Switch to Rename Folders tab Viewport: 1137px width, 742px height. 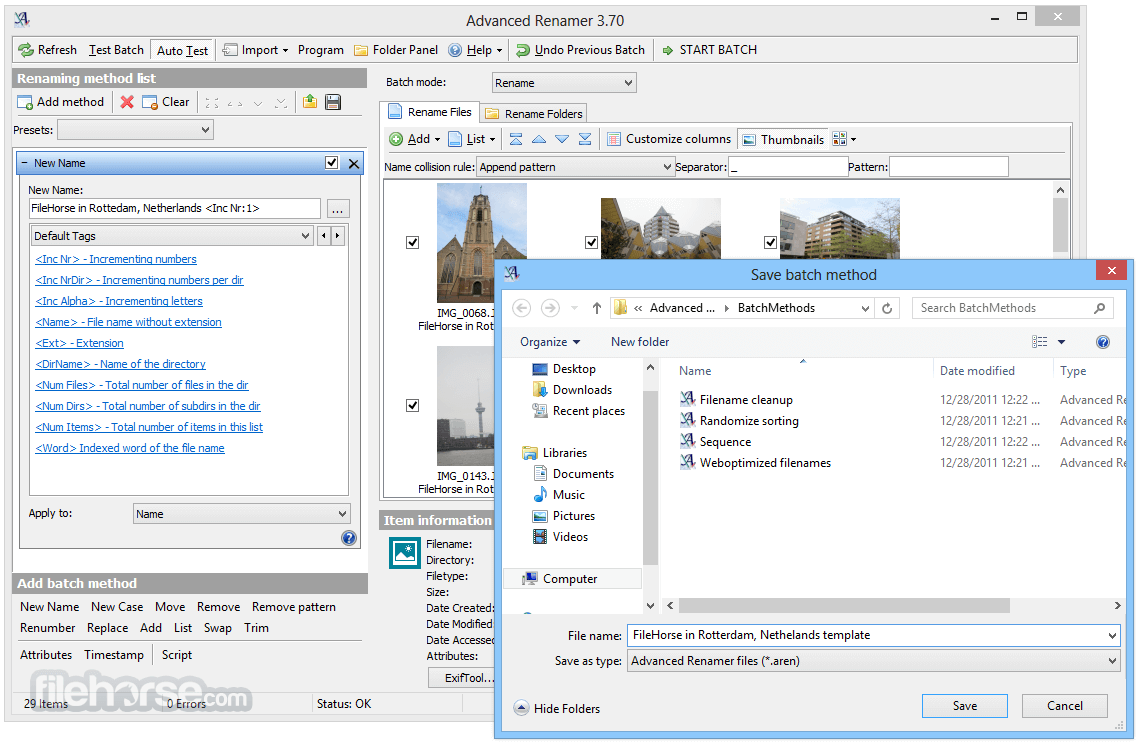[534, 114]
